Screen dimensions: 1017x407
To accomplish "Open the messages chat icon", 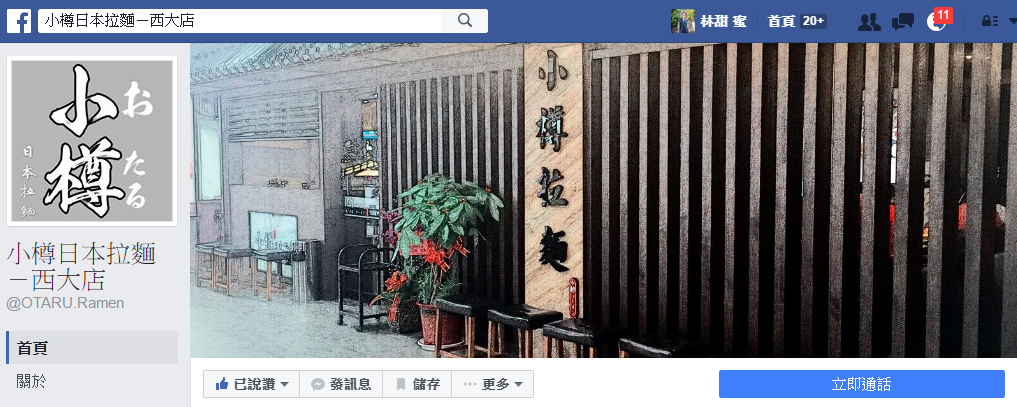I will pos(903,21).
